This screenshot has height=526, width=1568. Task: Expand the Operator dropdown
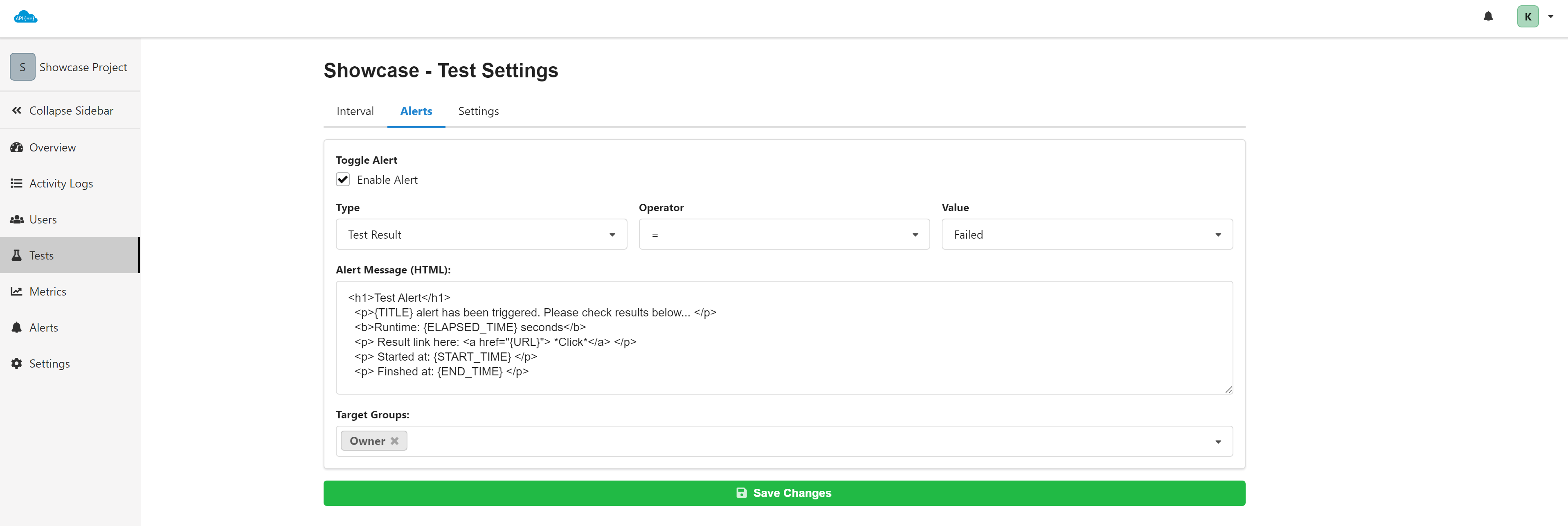tap(783, 235)
